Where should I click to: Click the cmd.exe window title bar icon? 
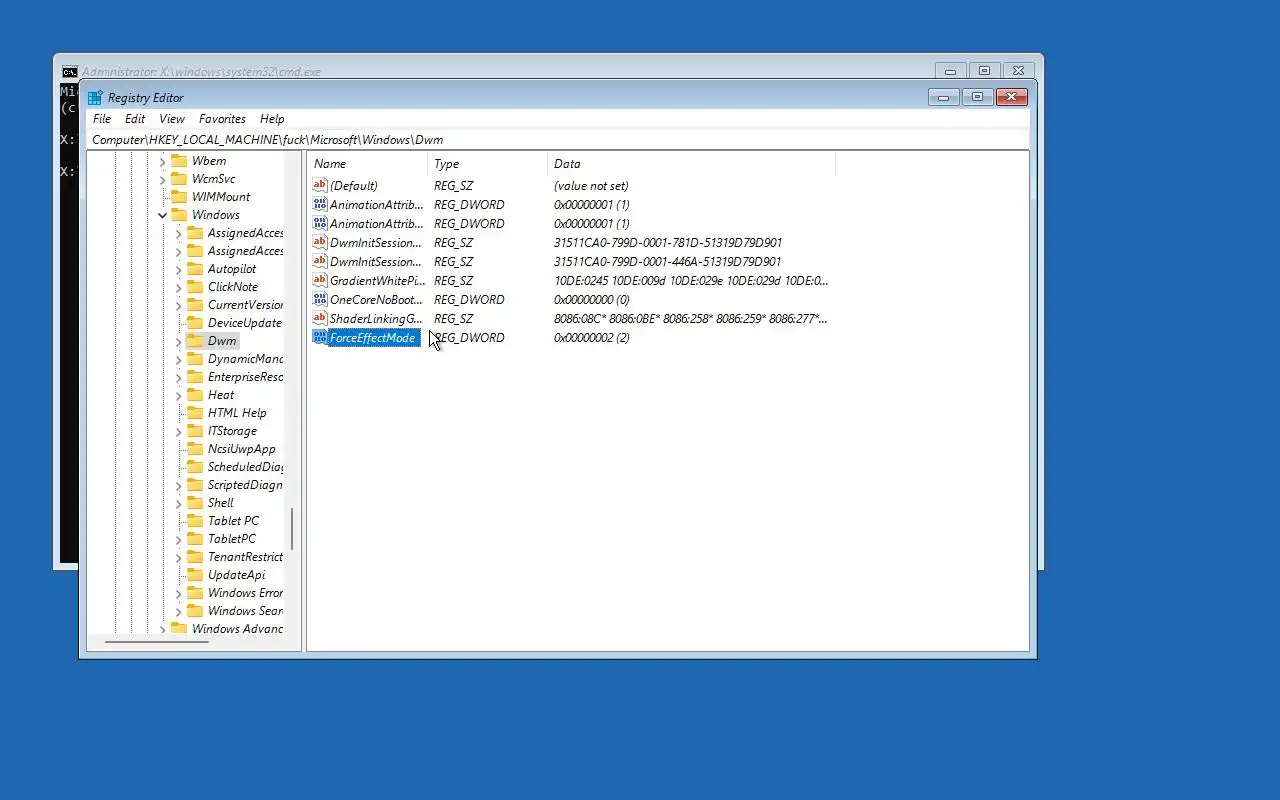(70, 72)
